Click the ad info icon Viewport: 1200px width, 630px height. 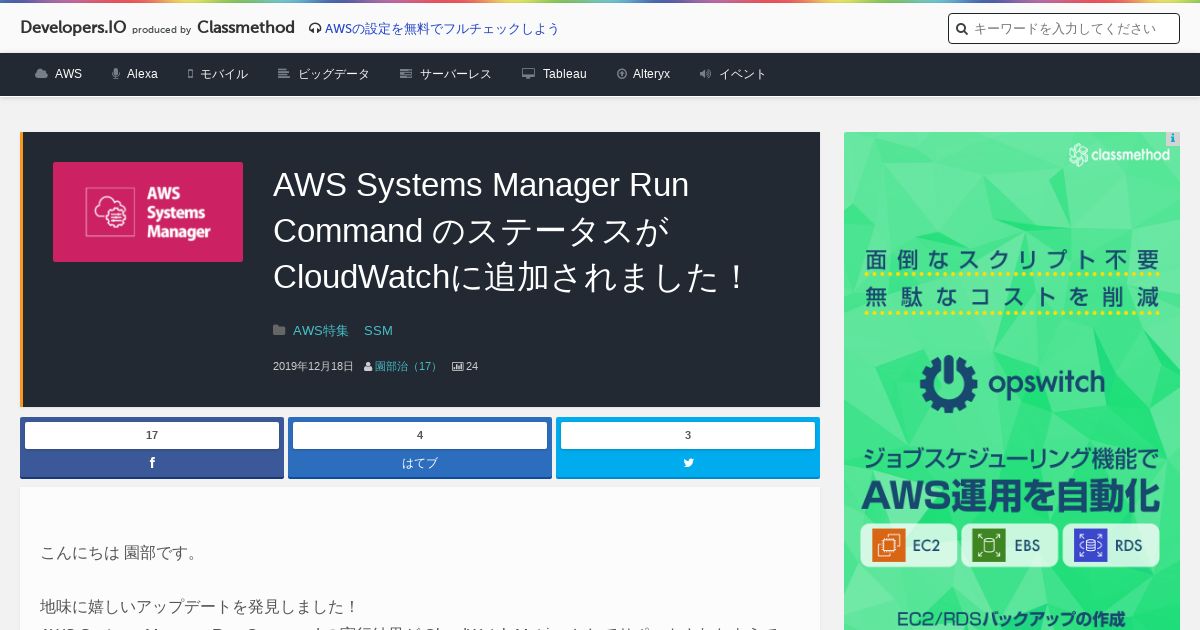pyautogui.click(x=1173, y=139)
